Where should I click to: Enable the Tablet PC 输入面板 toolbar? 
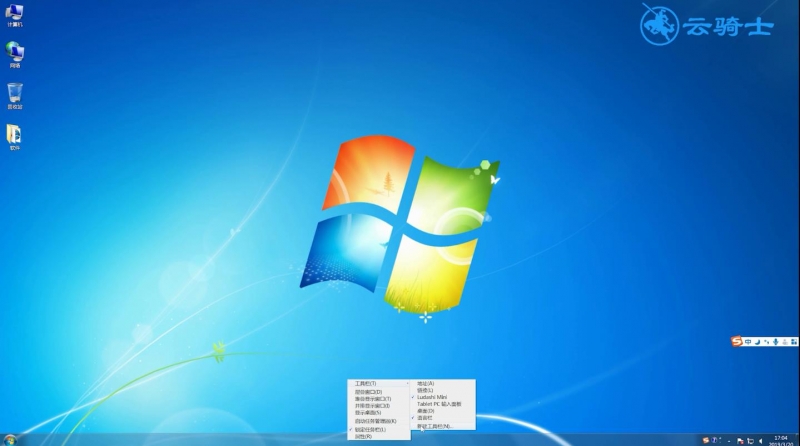[x=443, y=404]
